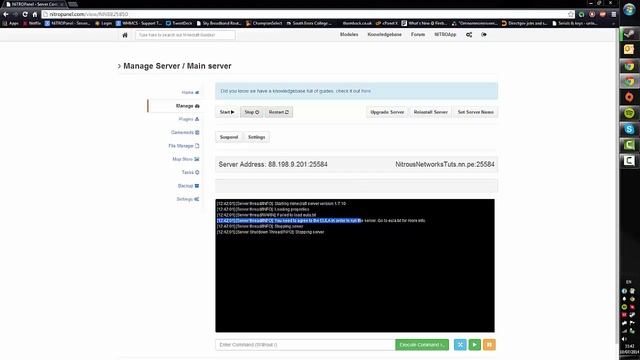Select the NITROPanel browser tab
Viewport: 640px width, 360px height.
(34, 4)
